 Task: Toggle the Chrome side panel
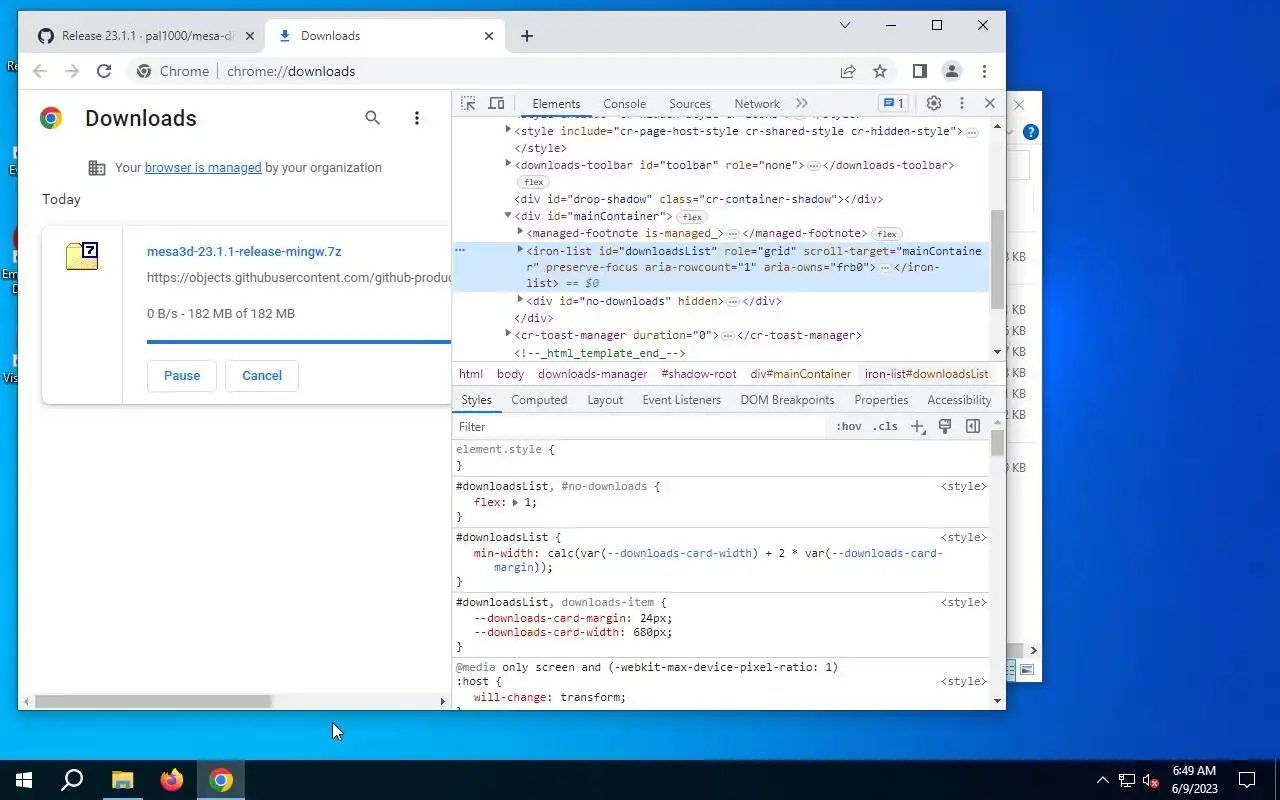click(920, 71)
